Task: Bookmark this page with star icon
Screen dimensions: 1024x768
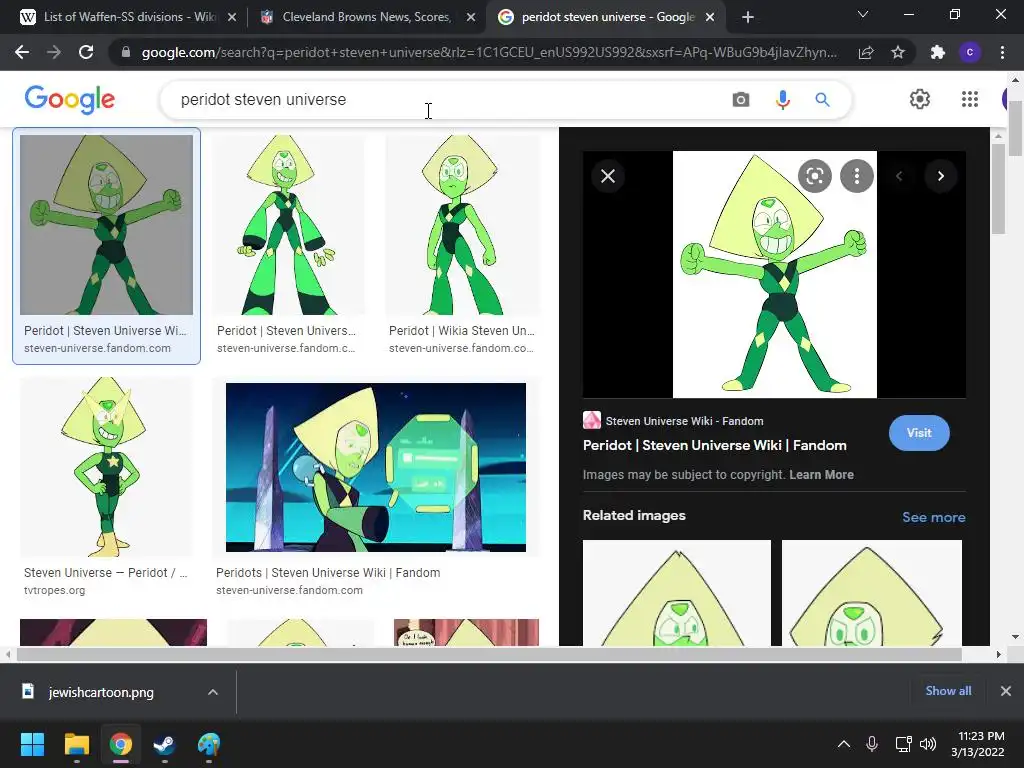Action: click(x=898, y=52)
